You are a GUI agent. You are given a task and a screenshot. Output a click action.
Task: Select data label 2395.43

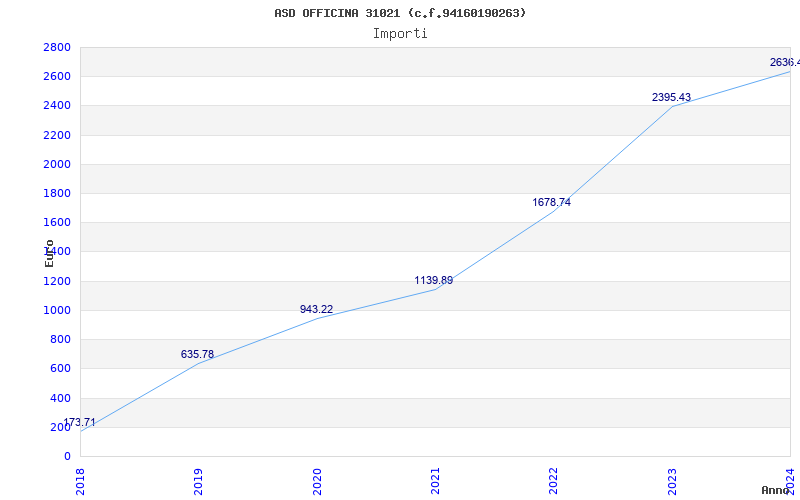point(671,97)
